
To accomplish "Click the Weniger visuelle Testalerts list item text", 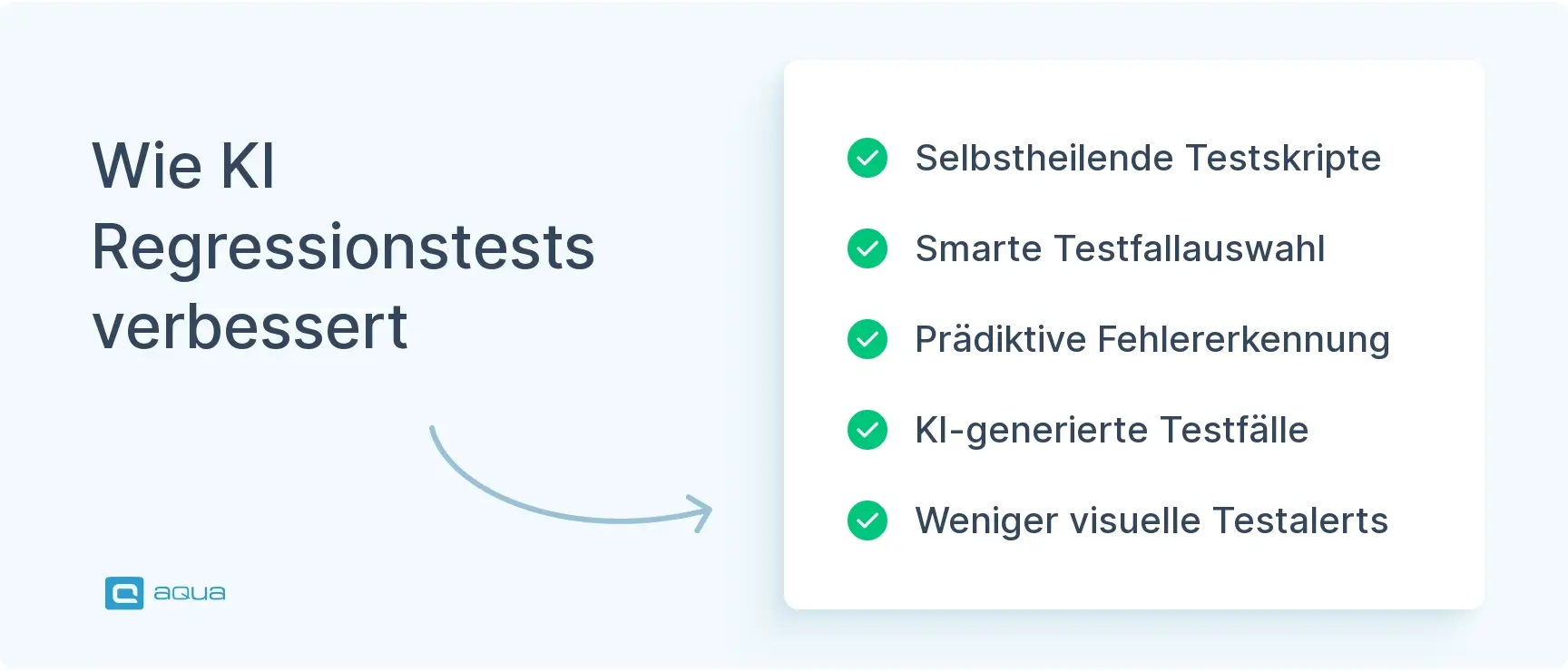I will click(1151, 520).
